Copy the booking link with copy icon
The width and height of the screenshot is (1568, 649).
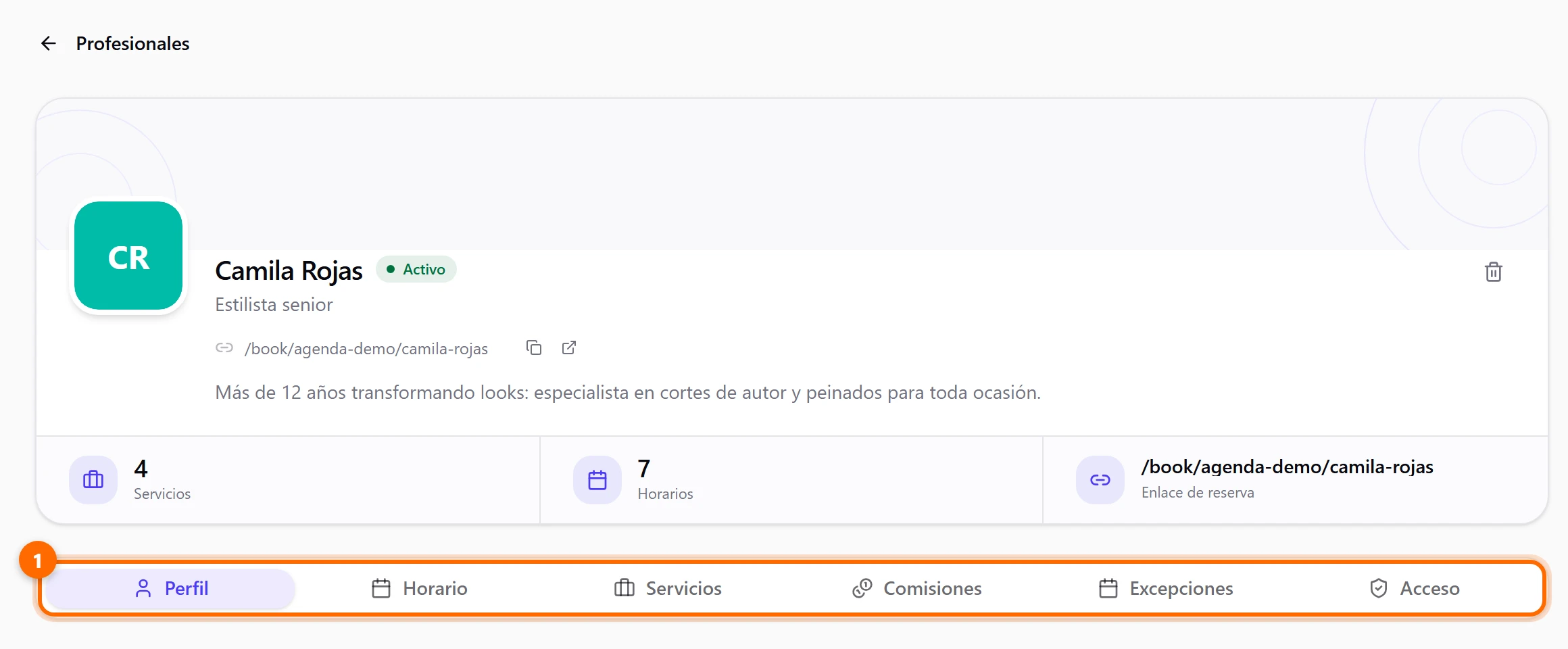point(534,347)
